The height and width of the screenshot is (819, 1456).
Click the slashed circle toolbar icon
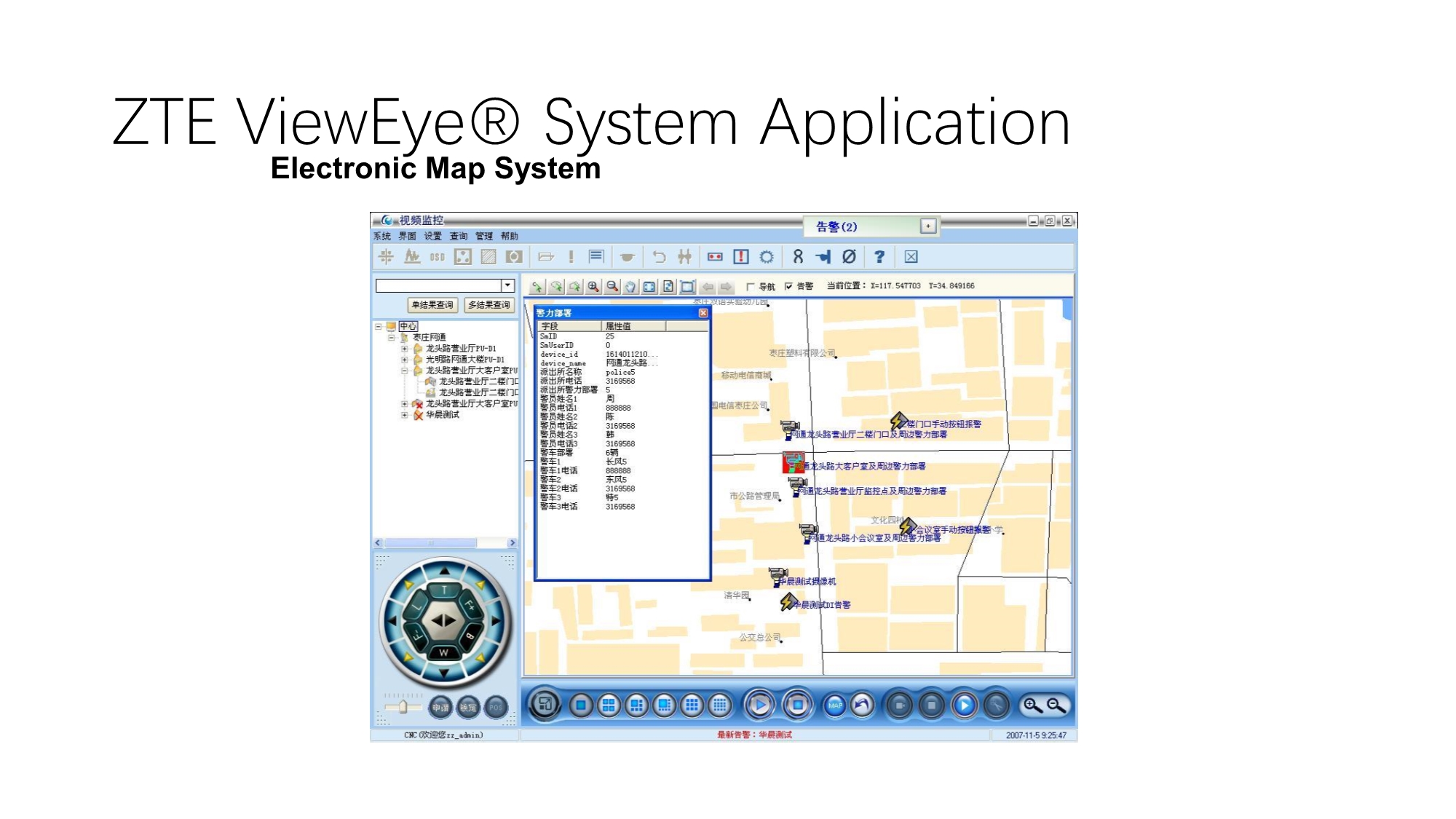pyautogui.click(x=849, y=257)
